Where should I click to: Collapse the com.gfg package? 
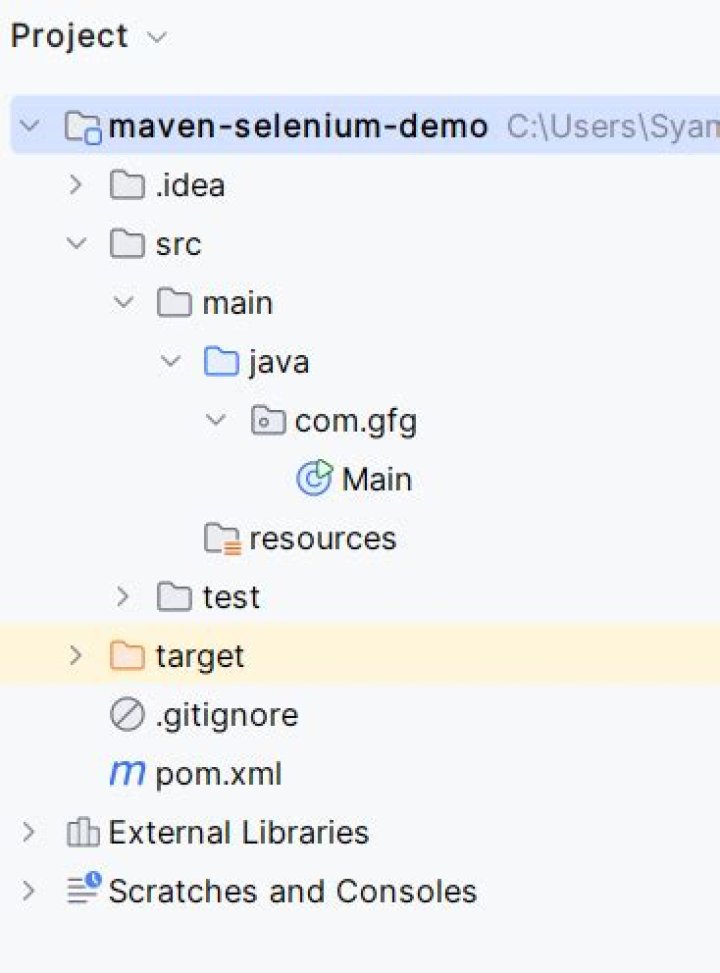click(x=216, y=420)
